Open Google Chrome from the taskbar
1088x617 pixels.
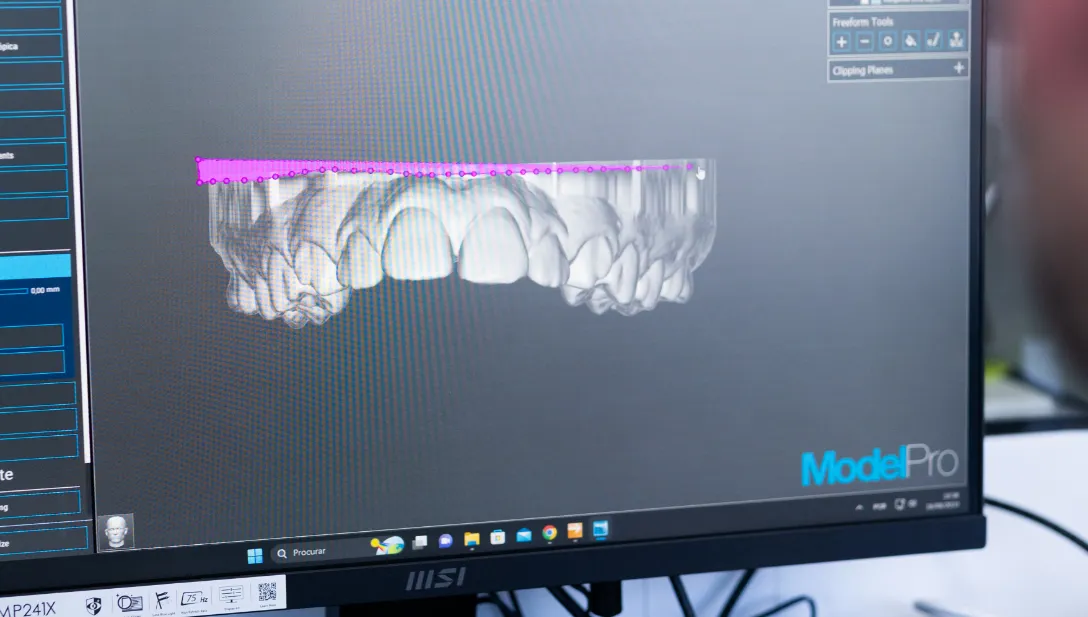coord(550,532)
